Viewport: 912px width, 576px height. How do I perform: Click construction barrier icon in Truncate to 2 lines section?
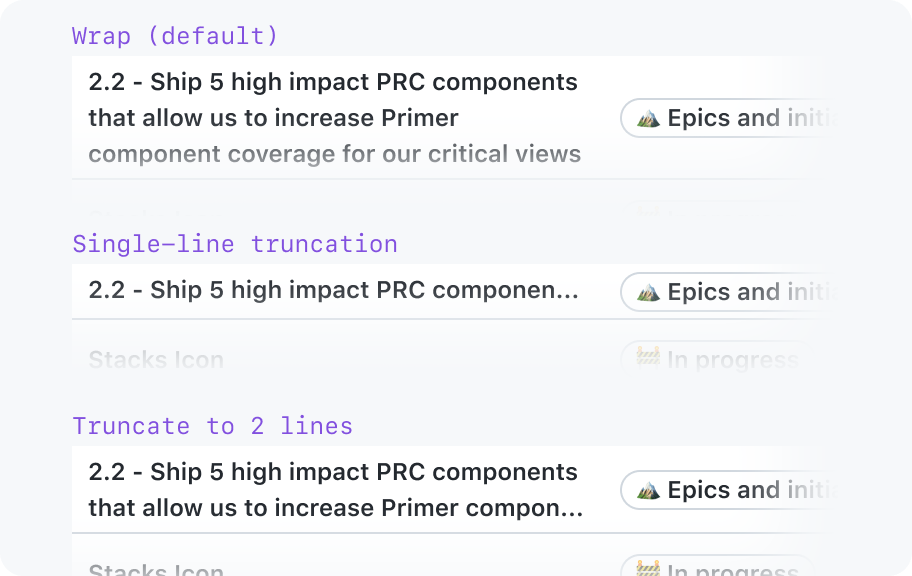[x=648, y=568]
